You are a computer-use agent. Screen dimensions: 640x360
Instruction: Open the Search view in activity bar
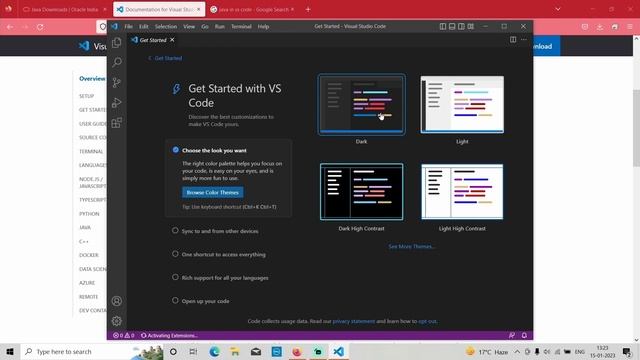[x=117, y=62]
